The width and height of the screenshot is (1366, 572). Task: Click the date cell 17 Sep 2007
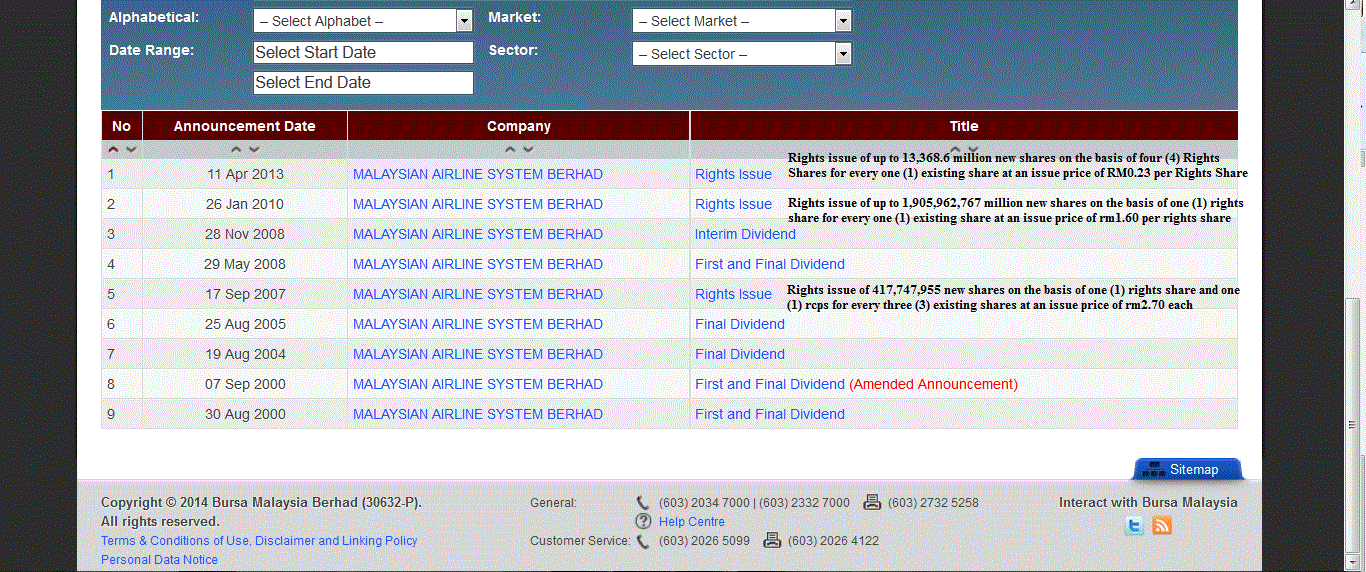point(245,294)
